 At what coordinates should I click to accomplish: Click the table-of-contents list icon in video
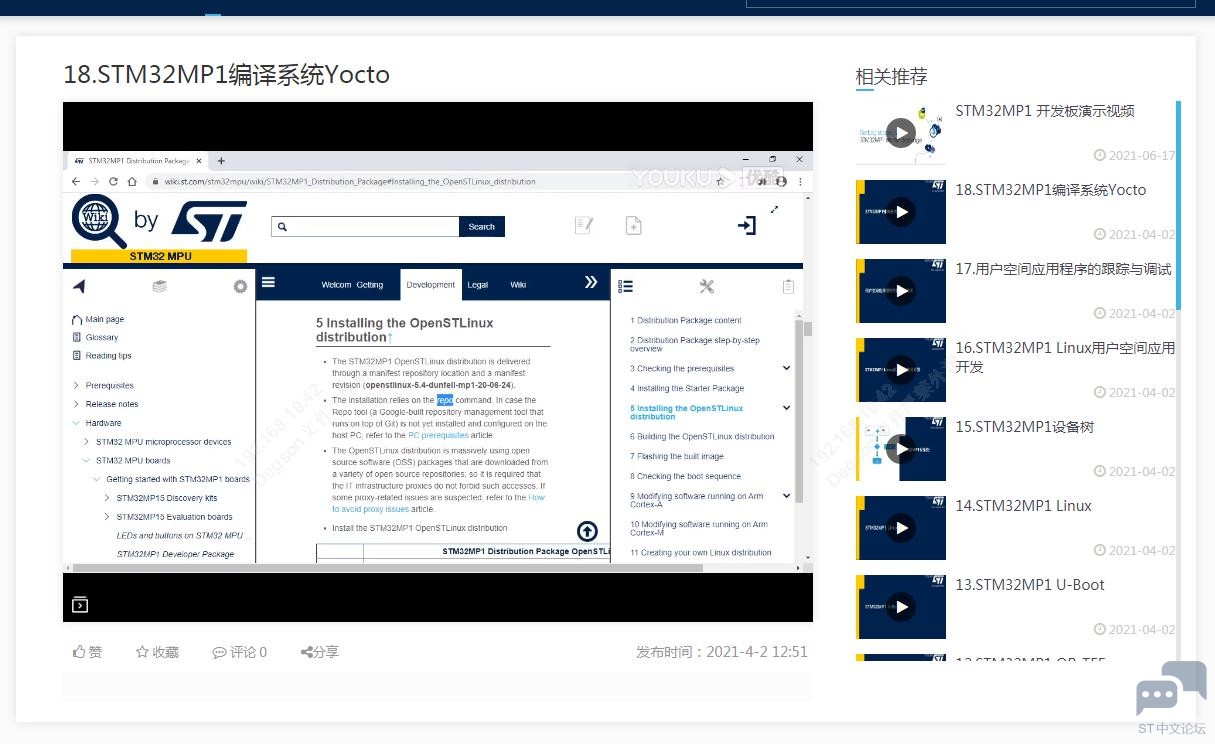625,287
